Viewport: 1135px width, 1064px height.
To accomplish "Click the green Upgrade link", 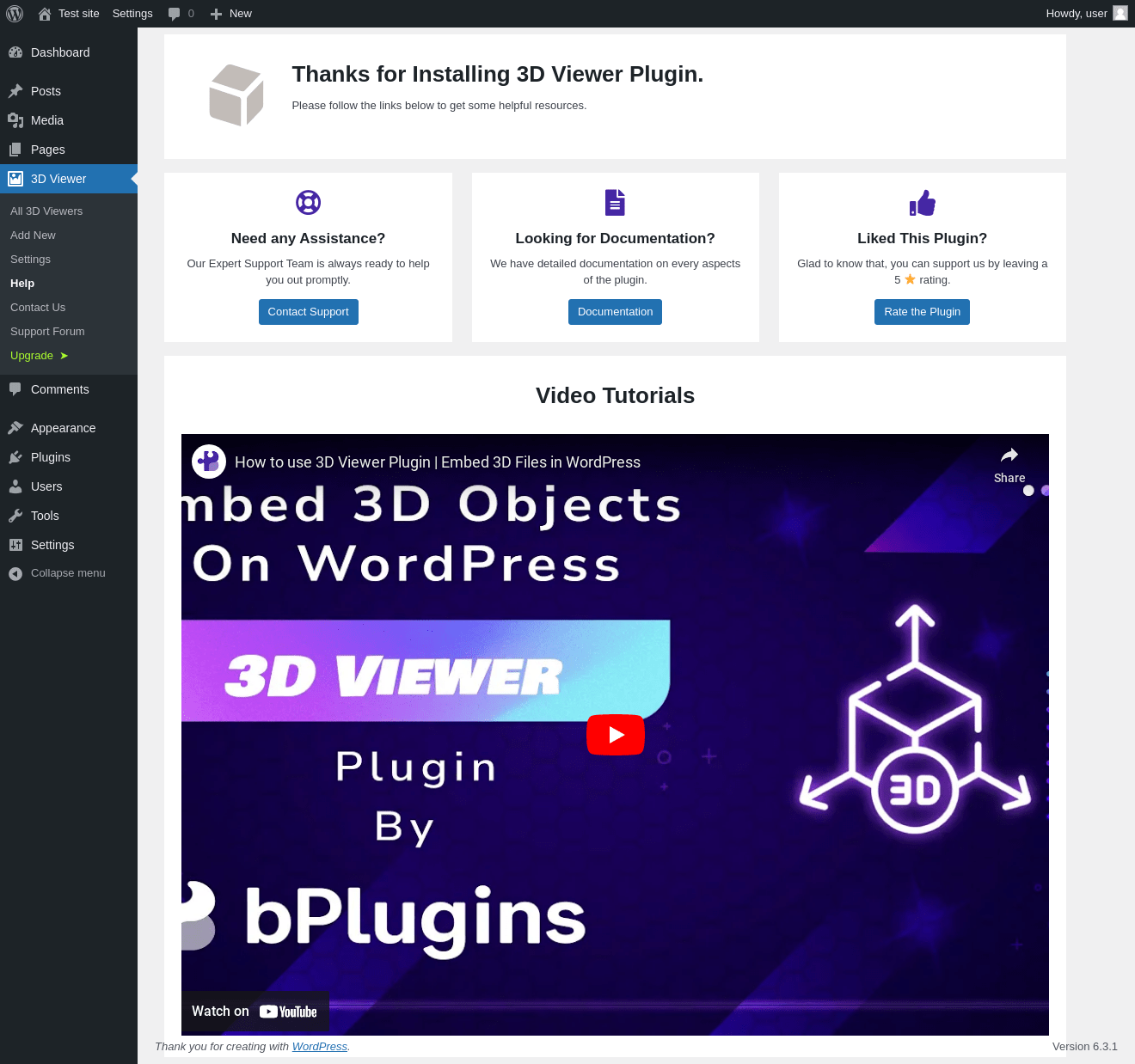I will tap(39, 355).
